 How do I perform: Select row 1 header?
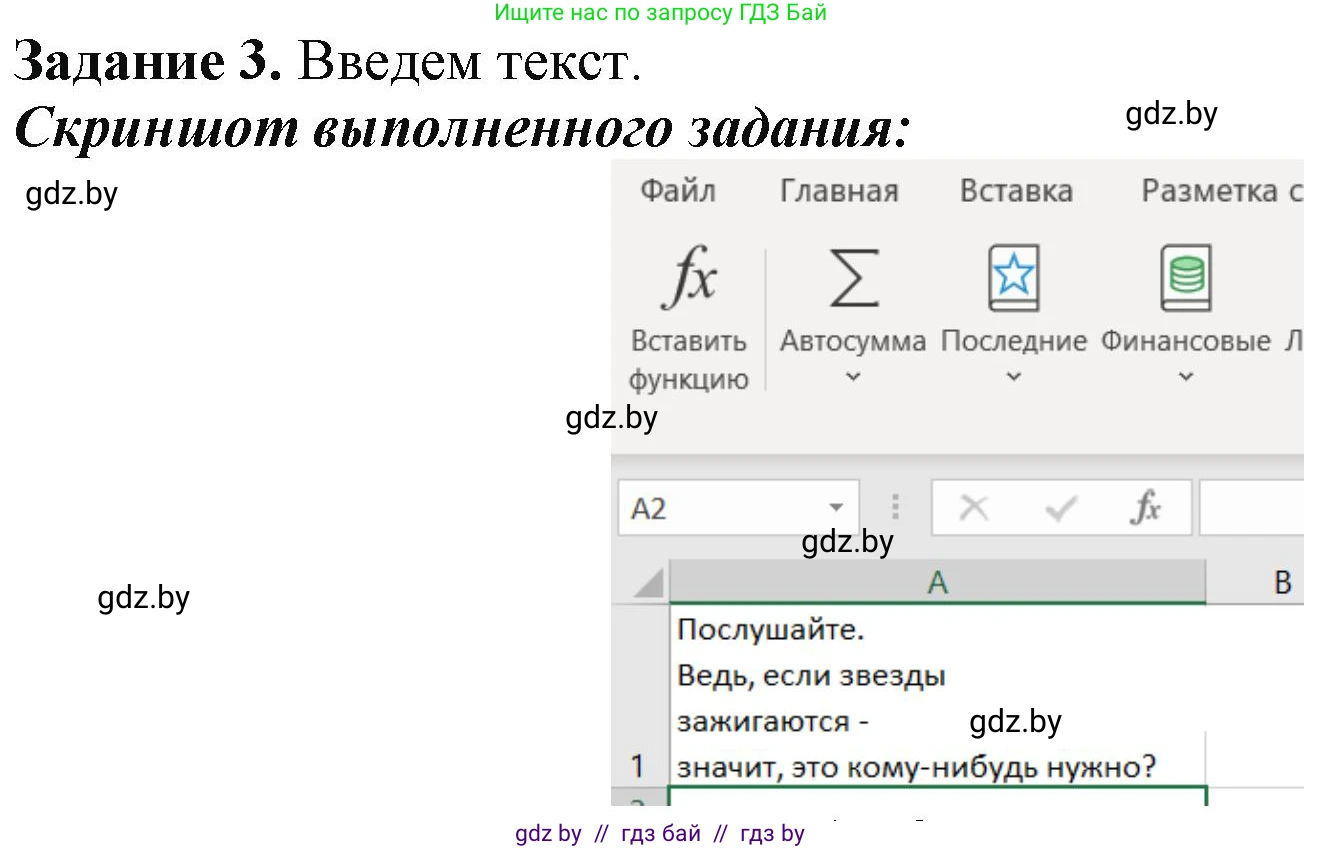639,765
